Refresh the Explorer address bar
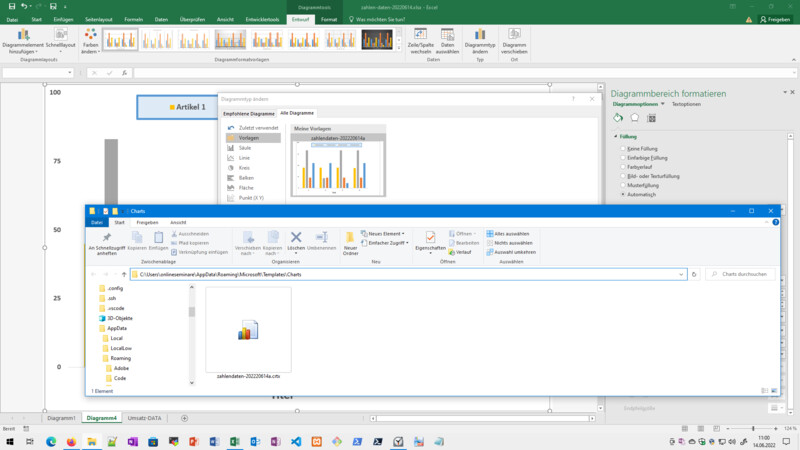Image resolution: width=800 pixels, height=450 pixels. click(x=694, y=274)
